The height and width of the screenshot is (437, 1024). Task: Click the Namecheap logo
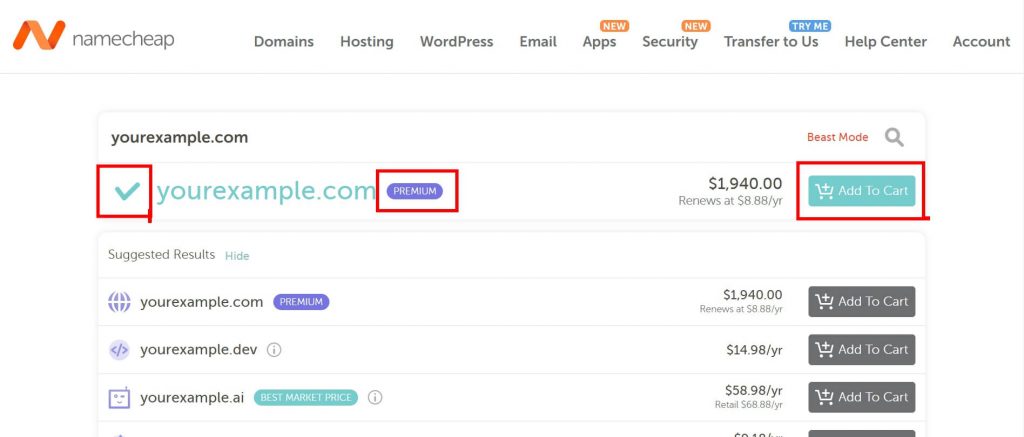tap(93, 36)
